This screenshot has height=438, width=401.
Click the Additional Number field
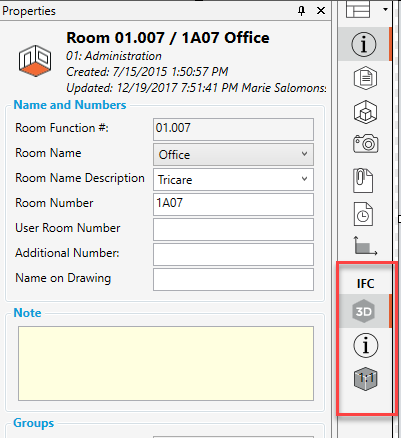233,254
